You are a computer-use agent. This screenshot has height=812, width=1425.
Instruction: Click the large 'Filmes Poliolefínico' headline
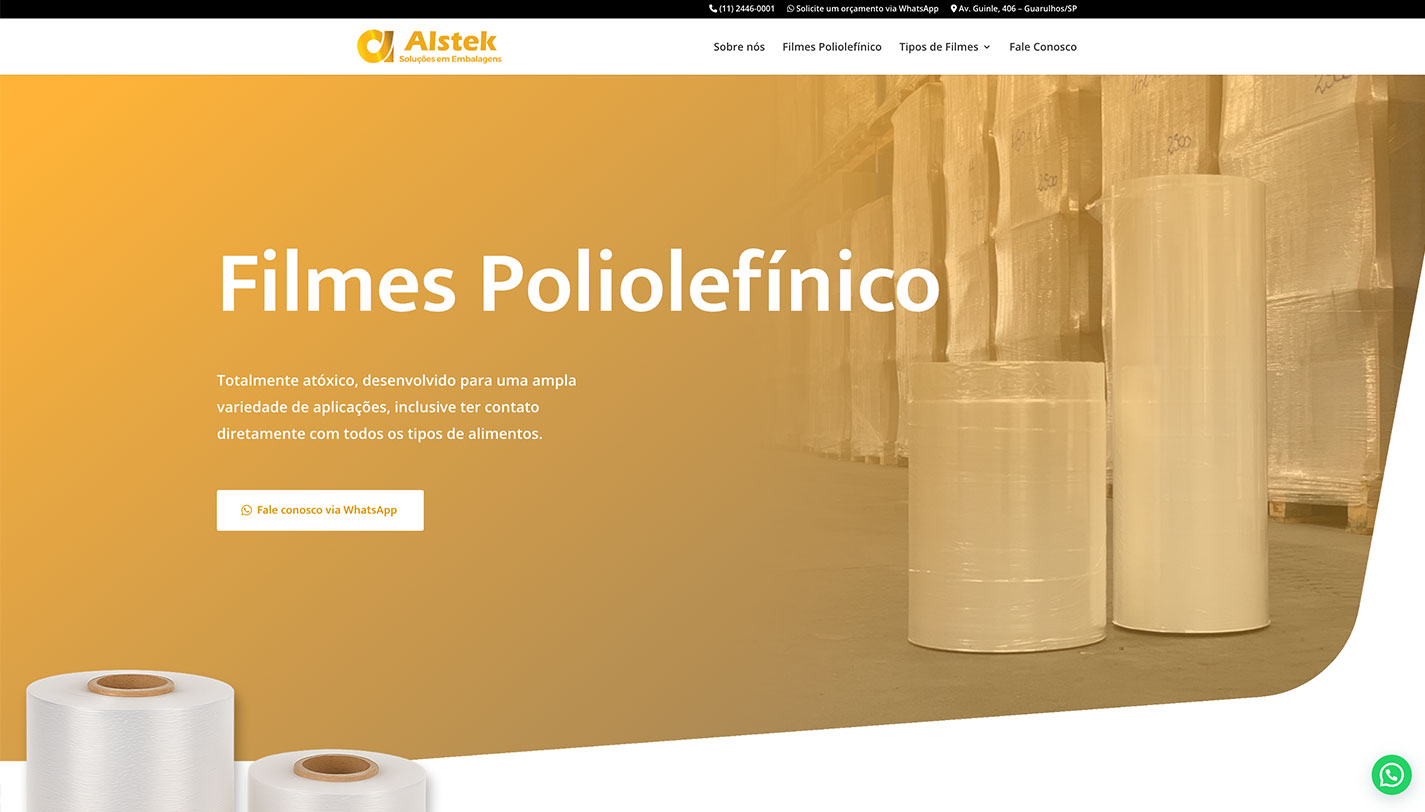point(579,284)
